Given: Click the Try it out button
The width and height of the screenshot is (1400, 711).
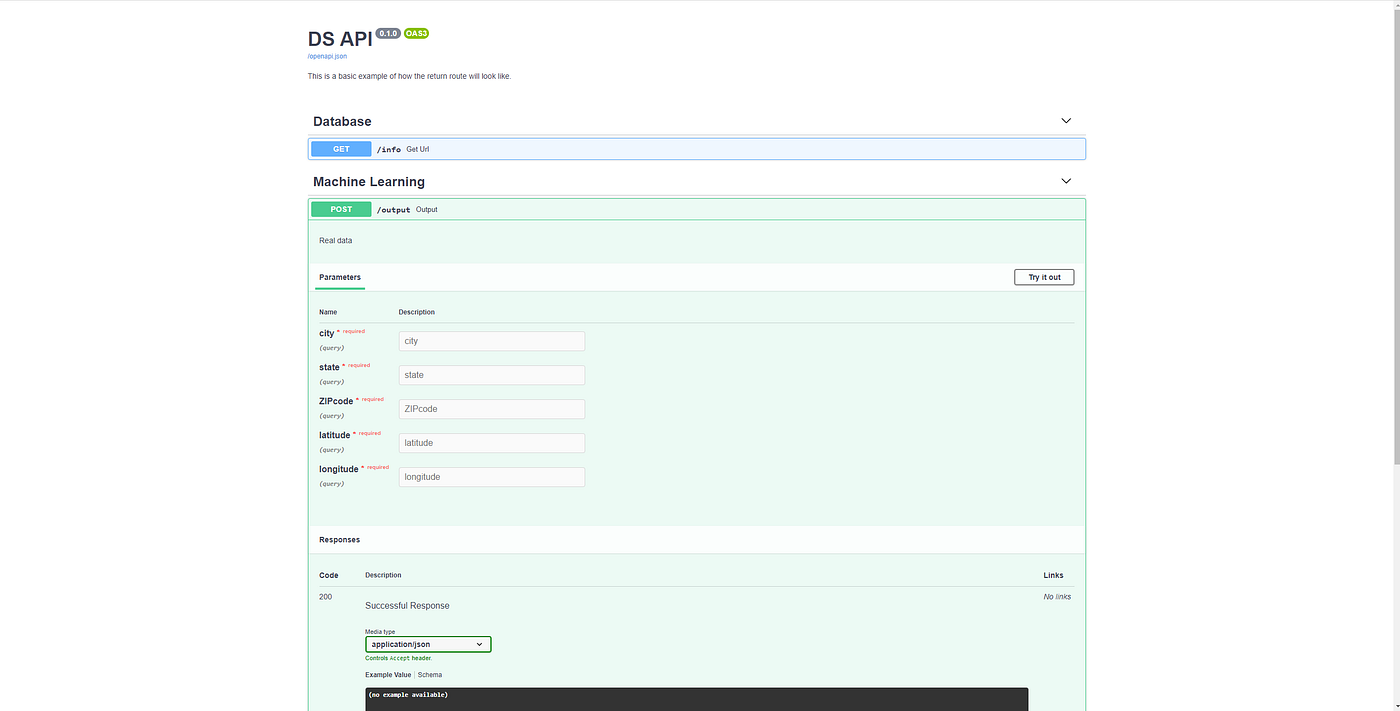Looking at the screenshot, I should point(1044,277).
